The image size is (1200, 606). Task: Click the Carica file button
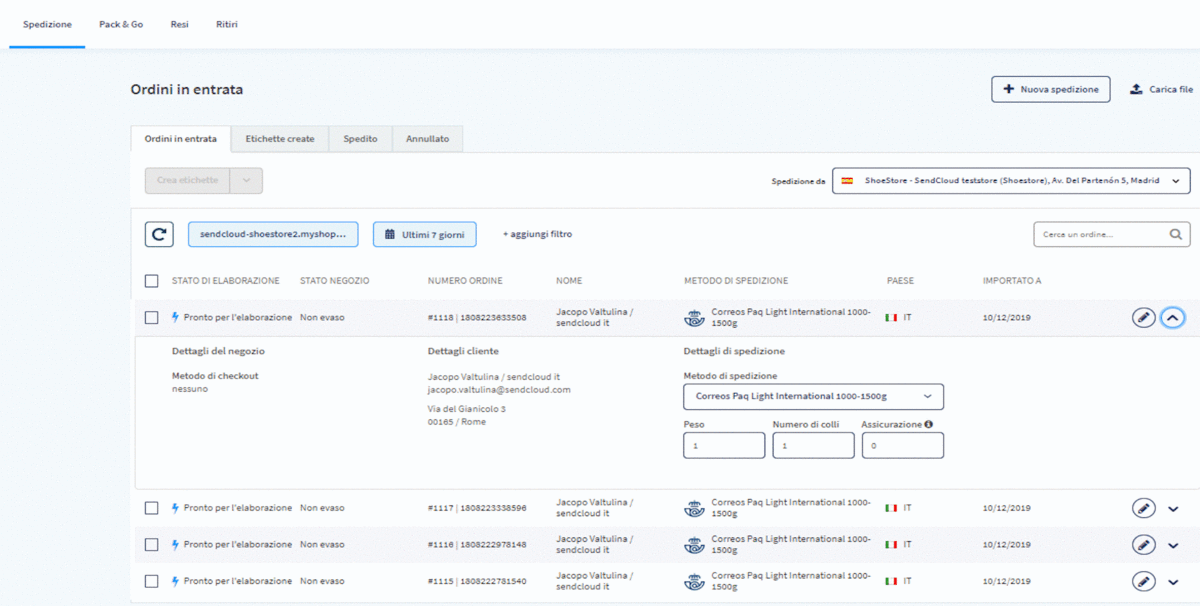point(1161,89)
